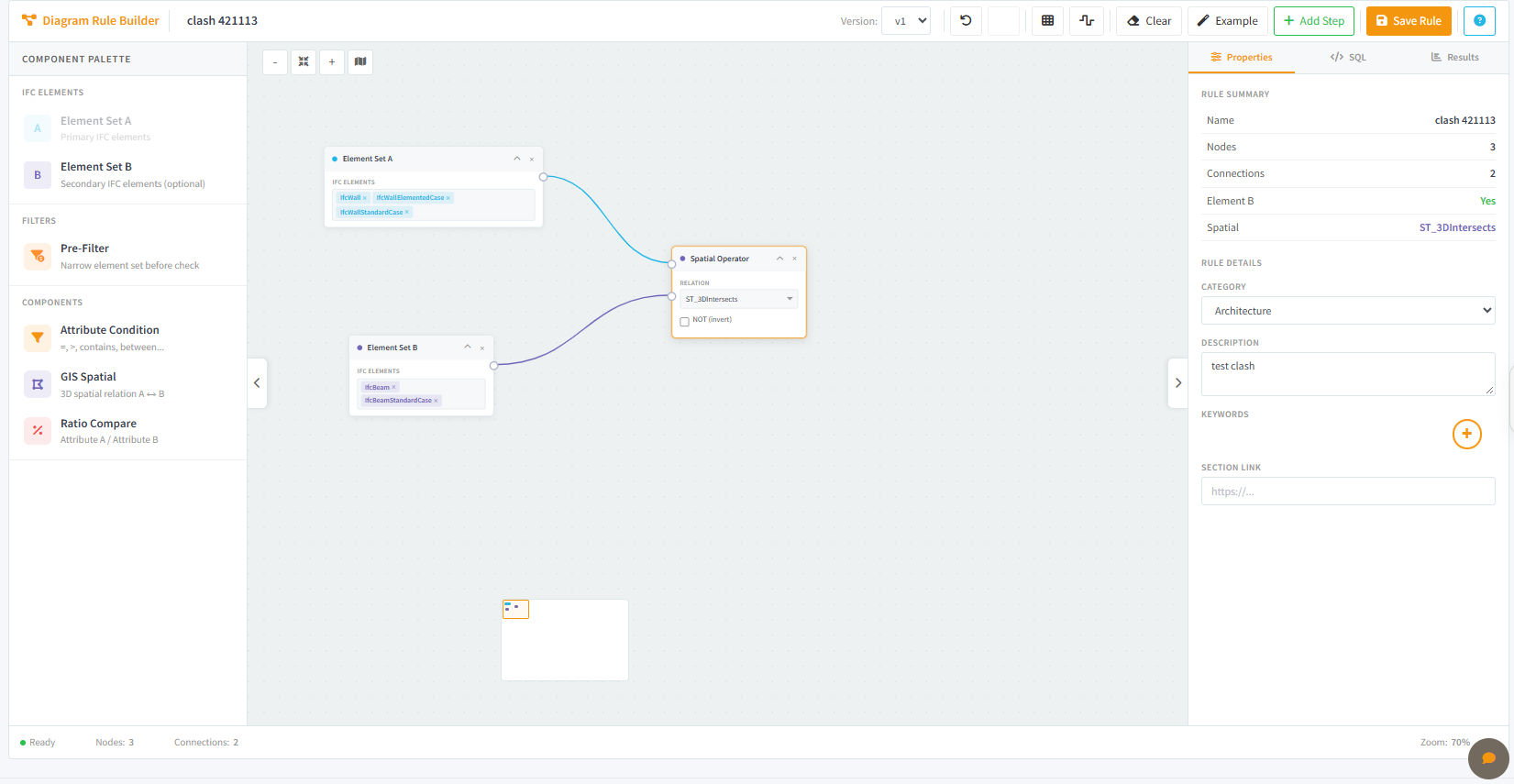The height and width of the screenshot is (784, 1514).
Task: Switch to the SQL tab
Action: (x=1348, y=57)
